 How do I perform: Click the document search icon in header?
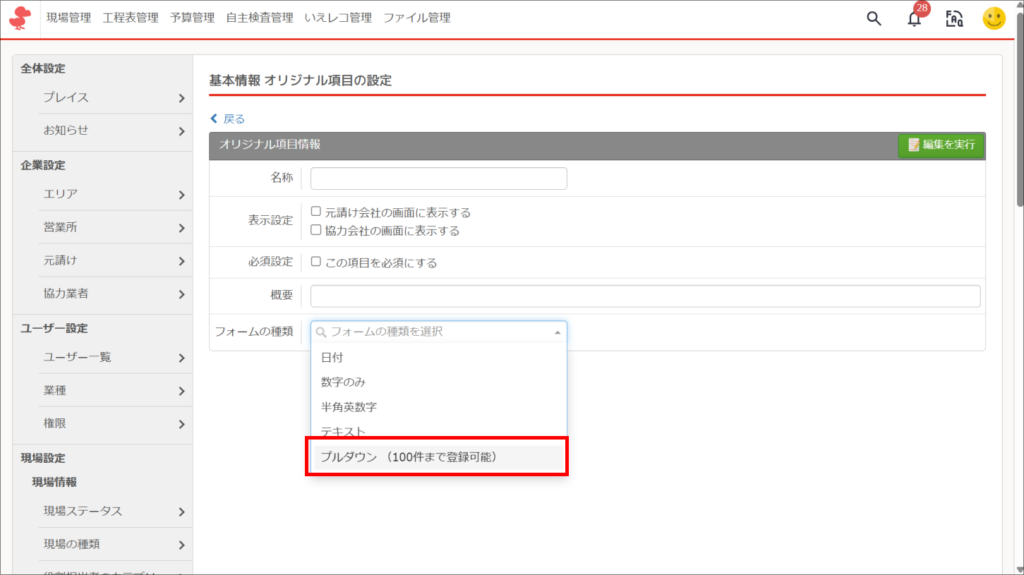(954, 18)
